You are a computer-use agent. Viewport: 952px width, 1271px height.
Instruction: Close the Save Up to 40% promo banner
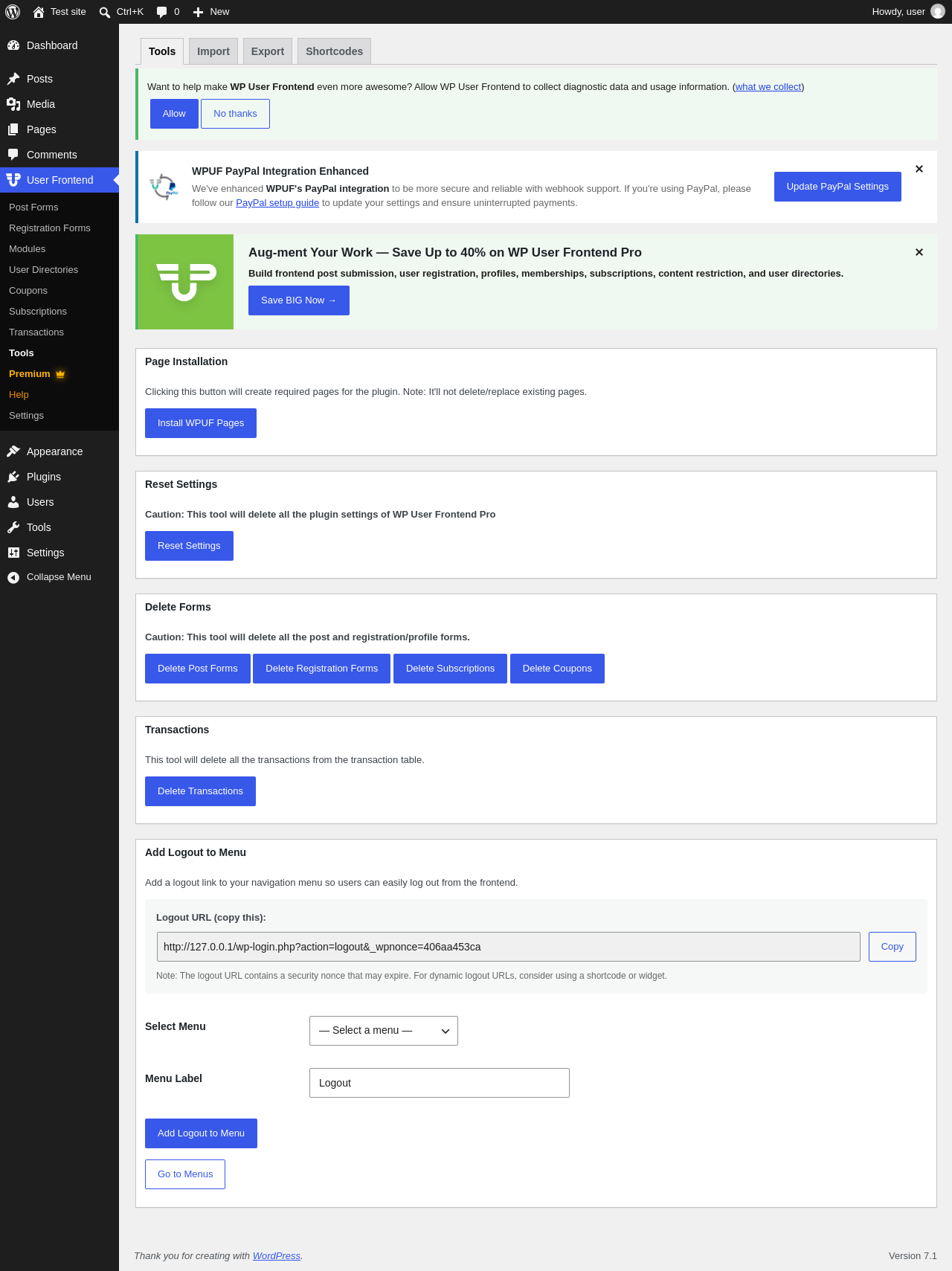[919, 252]
